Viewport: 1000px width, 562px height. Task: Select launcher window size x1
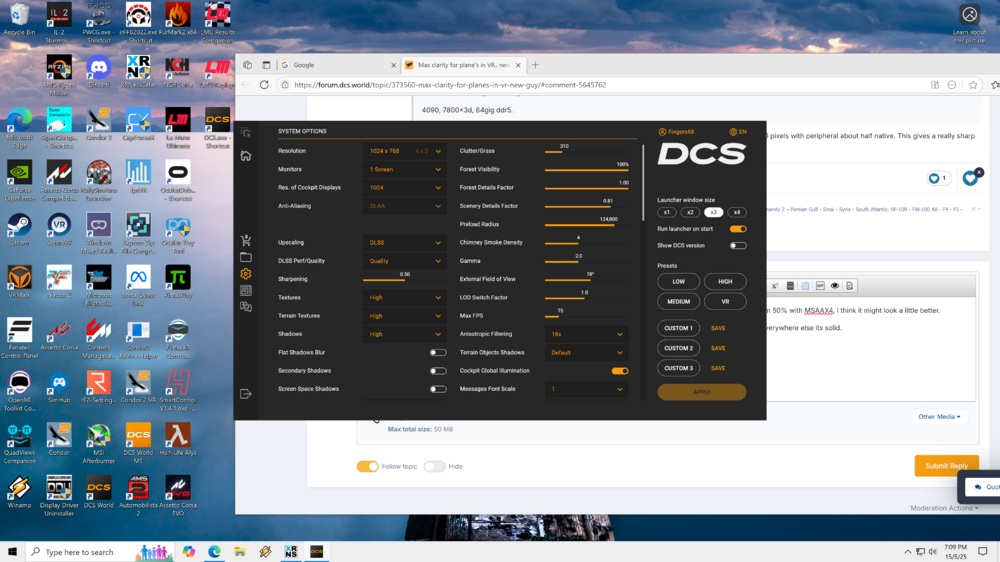[x=666, y=212]
